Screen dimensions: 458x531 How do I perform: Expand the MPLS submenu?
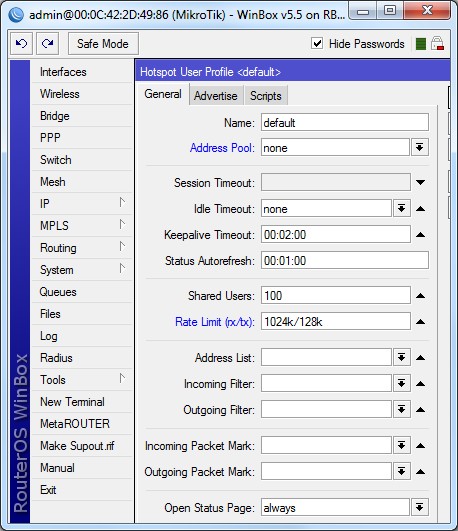click(x=81, y=226)
